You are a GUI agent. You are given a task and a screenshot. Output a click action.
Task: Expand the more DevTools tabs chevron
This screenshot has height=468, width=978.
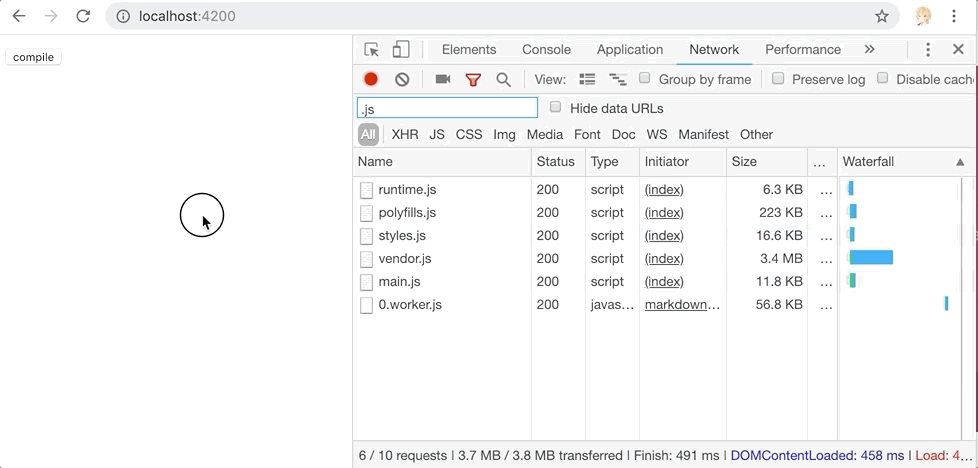click(x=869, y=49)
